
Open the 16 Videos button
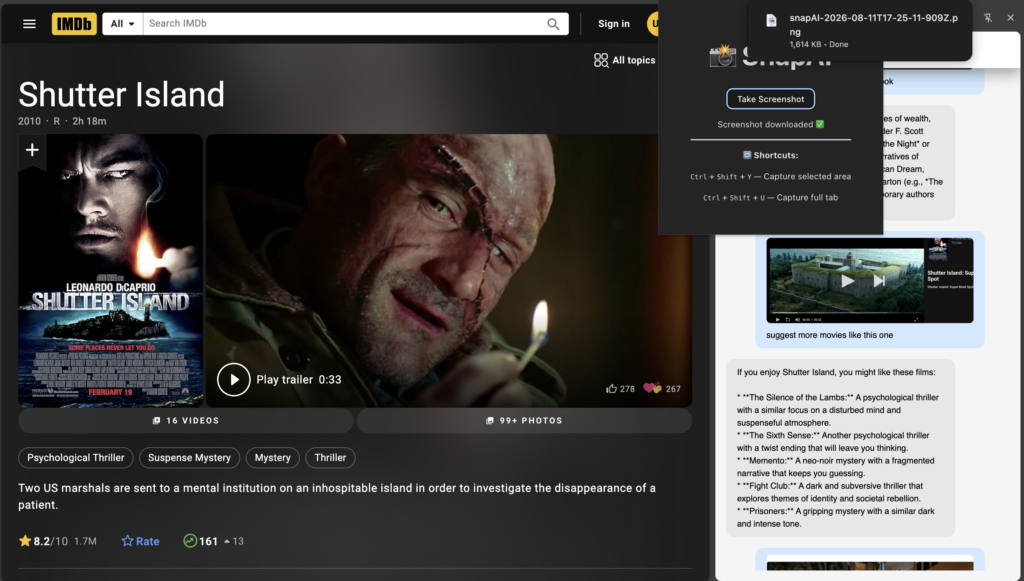[x=186, y=421]
